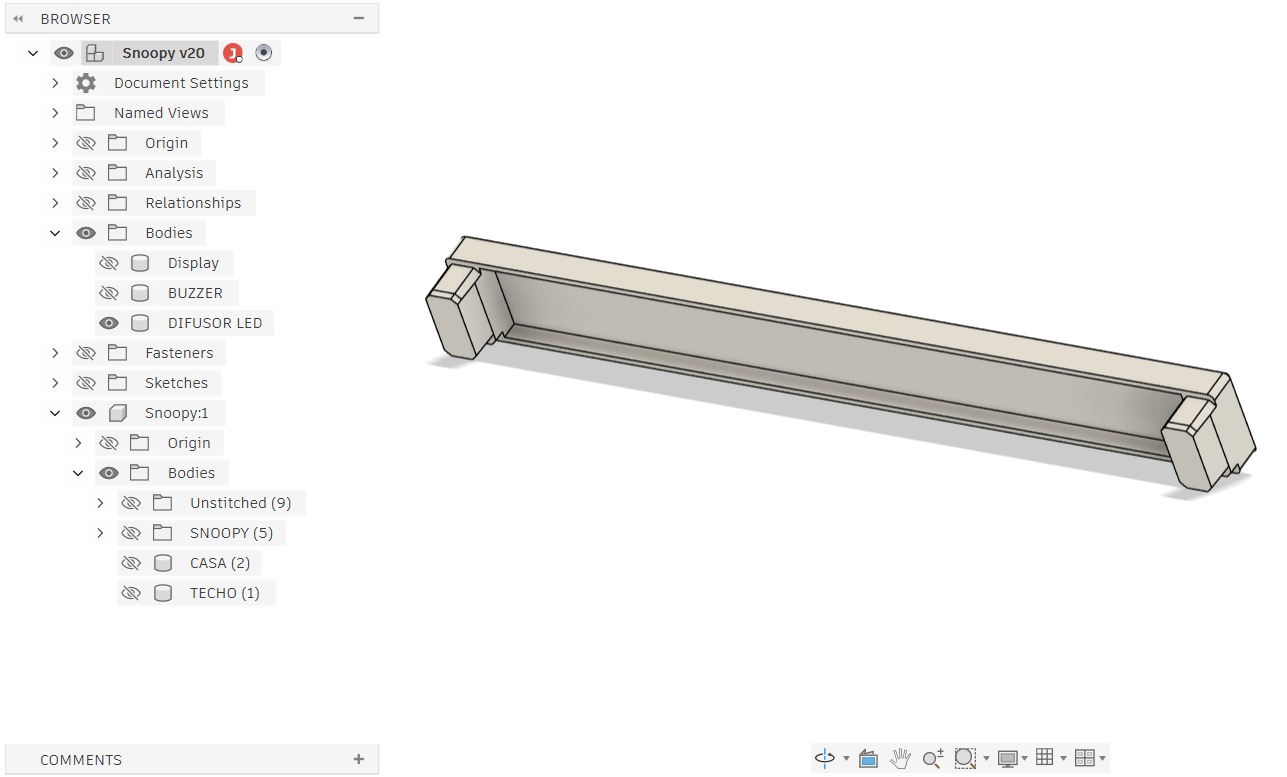This screenshot has height=777, width=1287.
Task: Collapse the Browser panel with minus button
Action: (359, 18)
